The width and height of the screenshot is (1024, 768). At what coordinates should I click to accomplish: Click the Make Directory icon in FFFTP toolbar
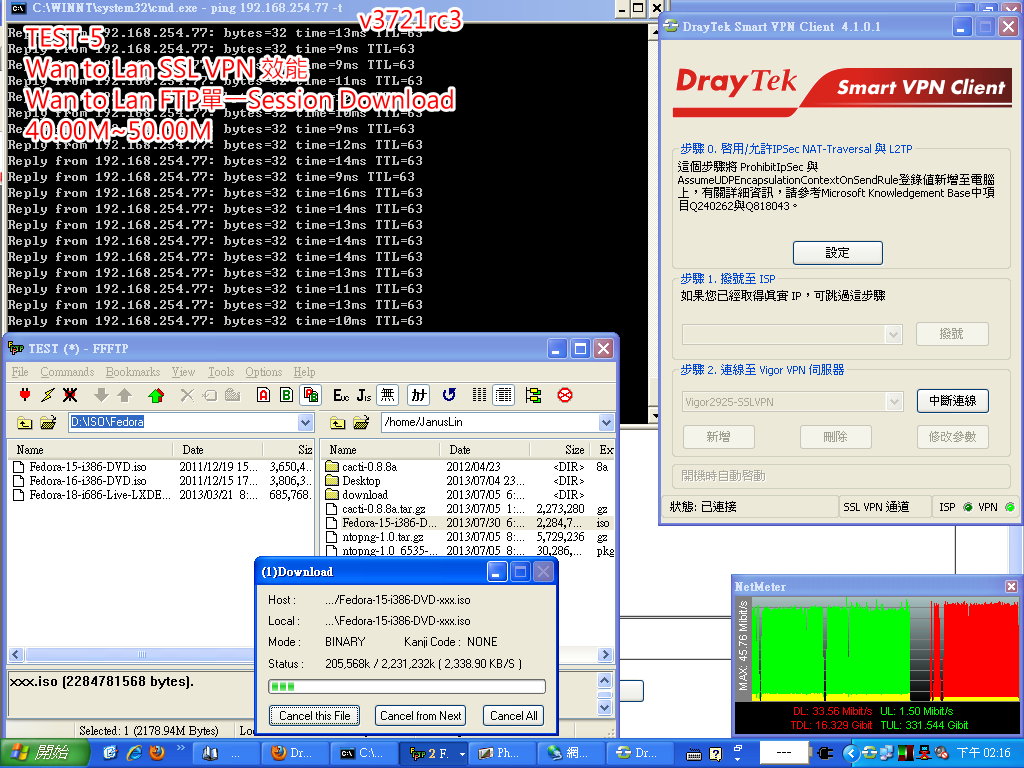232,395
